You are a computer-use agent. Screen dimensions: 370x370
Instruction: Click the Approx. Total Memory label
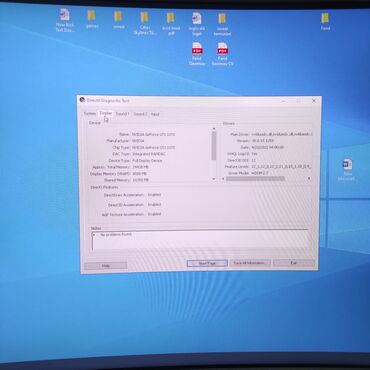[x=111, y=167]
